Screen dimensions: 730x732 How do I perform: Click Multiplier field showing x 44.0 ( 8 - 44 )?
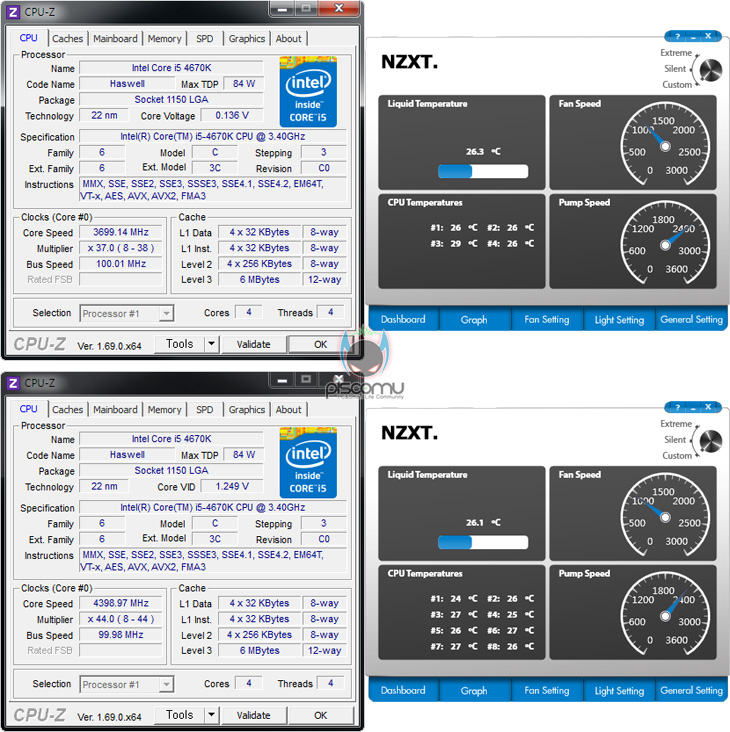click(x=121, y=619)
